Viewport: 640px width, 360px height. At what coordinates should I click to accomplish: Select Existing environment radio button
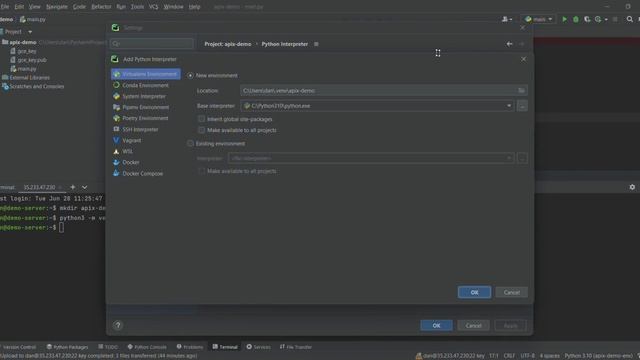coord(191,144)
